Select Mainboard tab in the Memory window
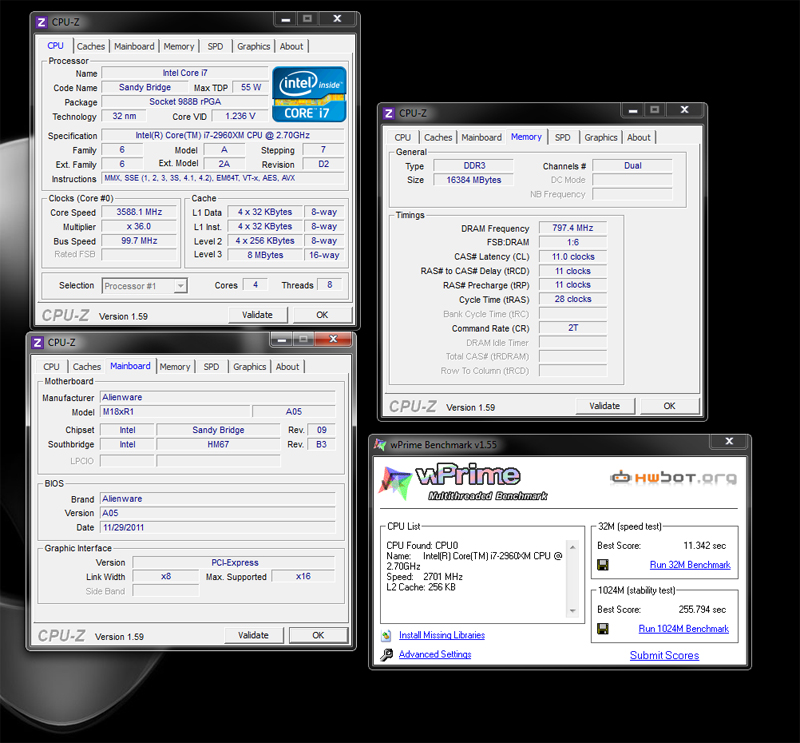The image size is (800, 743). click(x=482, y=138)
